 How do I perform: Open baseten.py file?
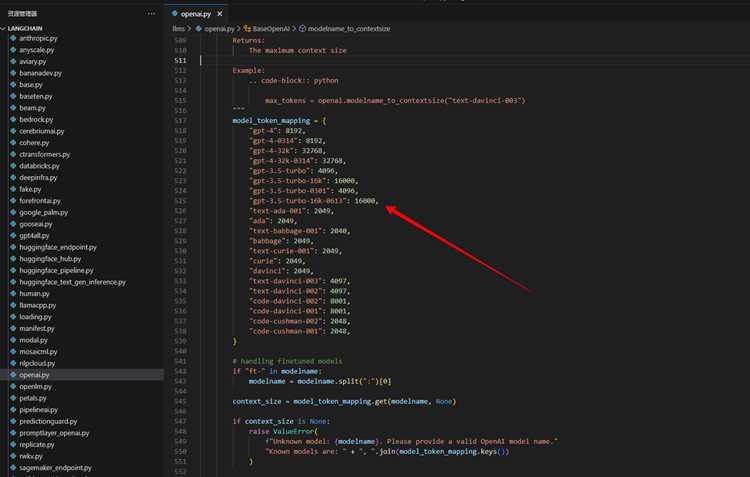(x=36, y=96)
